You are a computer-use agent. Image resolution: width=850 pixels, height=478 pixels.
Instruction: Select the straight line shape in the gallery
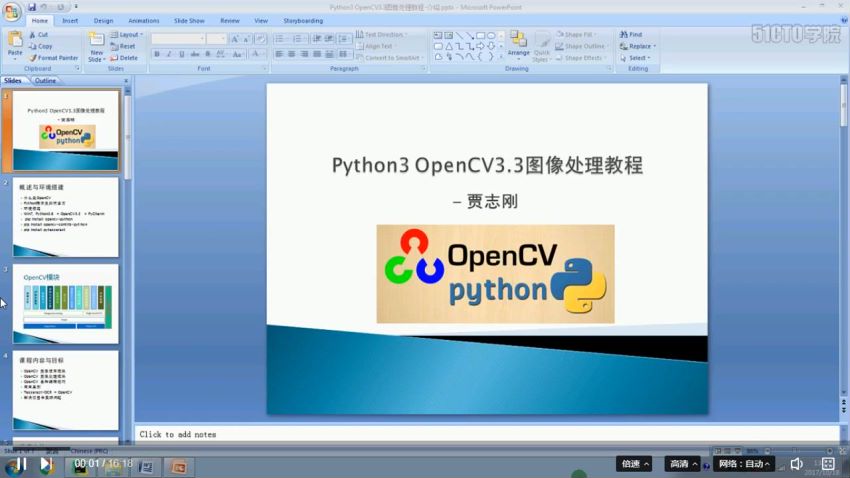coord(460,36)
